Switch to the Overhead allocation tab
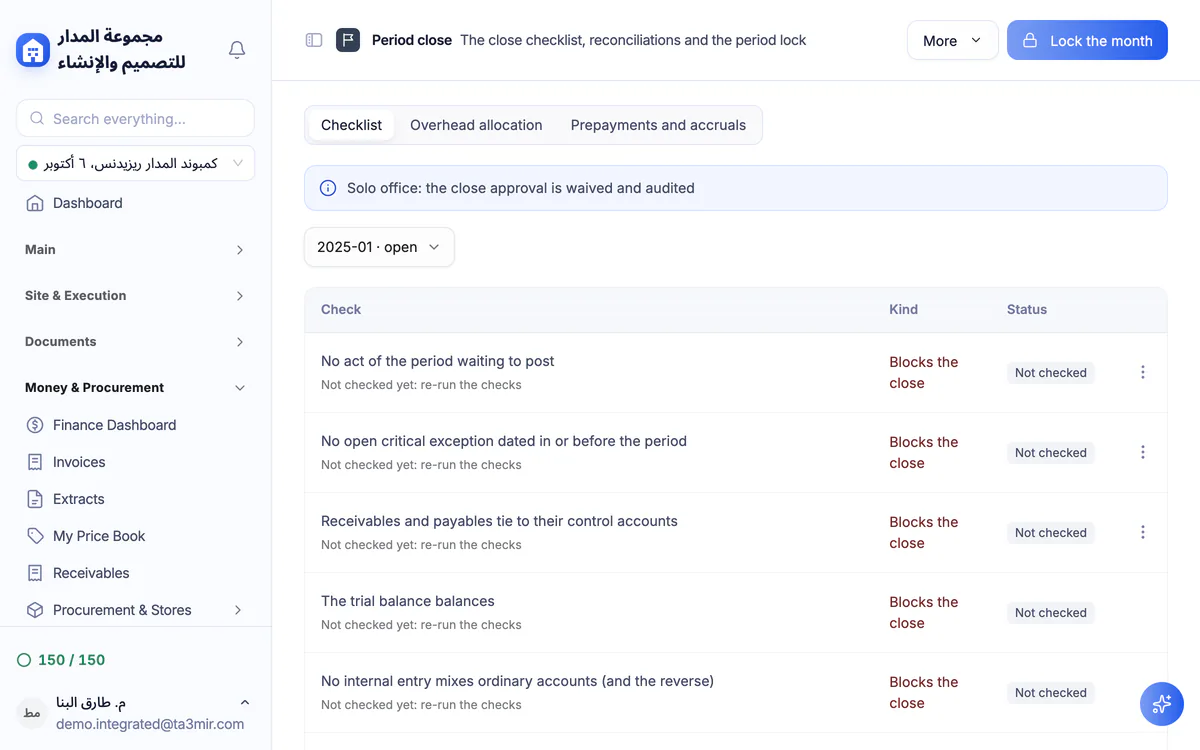The width and height of the screenshot is (1200, 750). point(476,125)
